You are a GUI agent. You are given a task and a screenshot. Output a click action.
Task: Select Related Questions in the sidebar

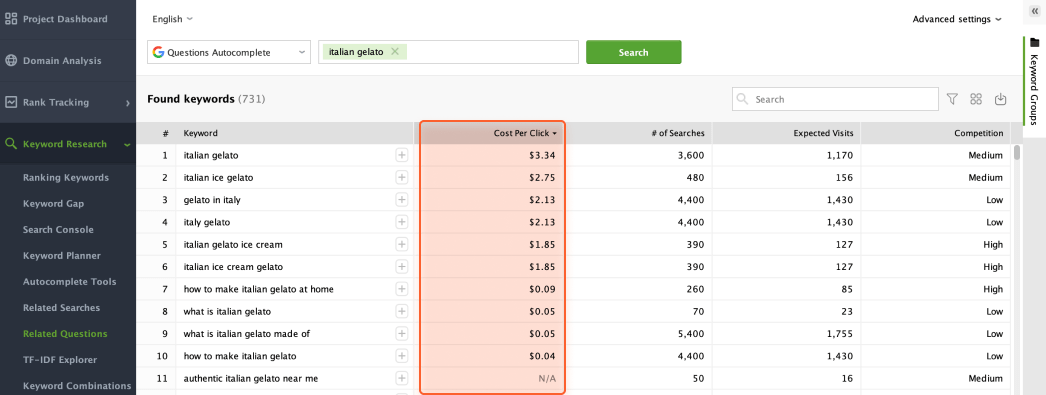coord(65,334)
